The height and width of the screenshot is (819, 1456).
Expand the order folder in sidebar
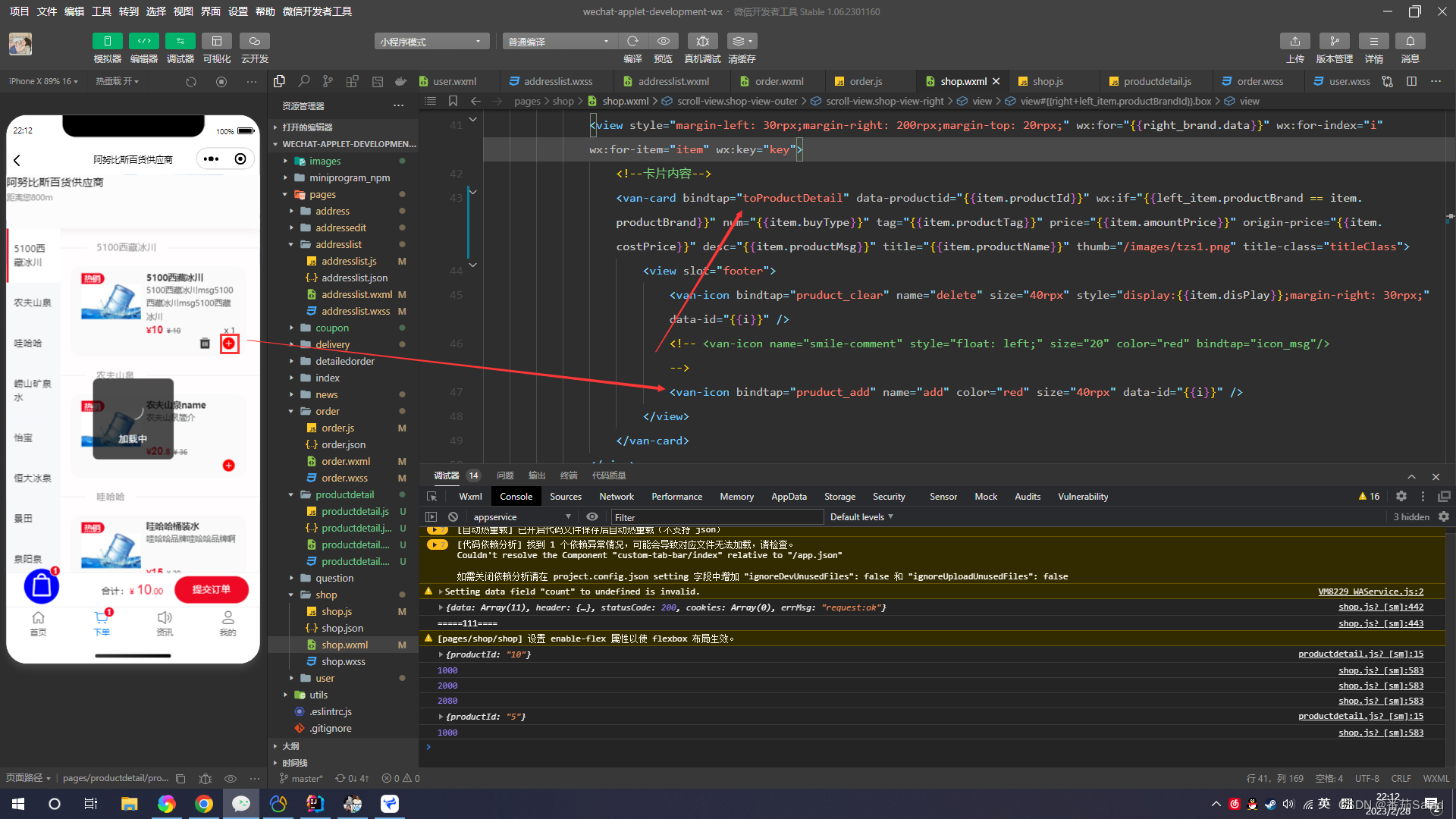pos(290,411)
